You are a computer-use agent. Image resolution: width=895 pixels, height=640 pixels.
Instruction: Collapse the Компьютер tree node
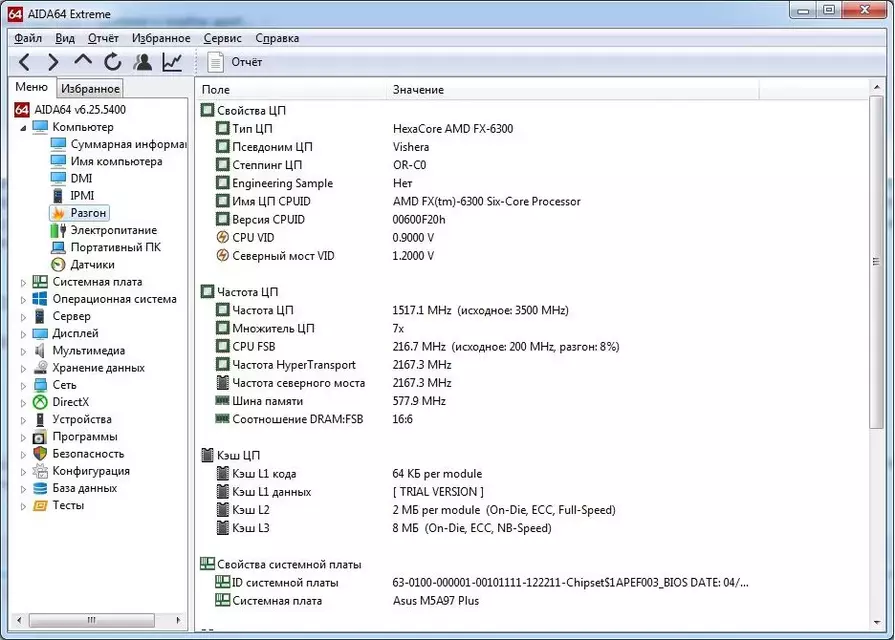(23, 127)
